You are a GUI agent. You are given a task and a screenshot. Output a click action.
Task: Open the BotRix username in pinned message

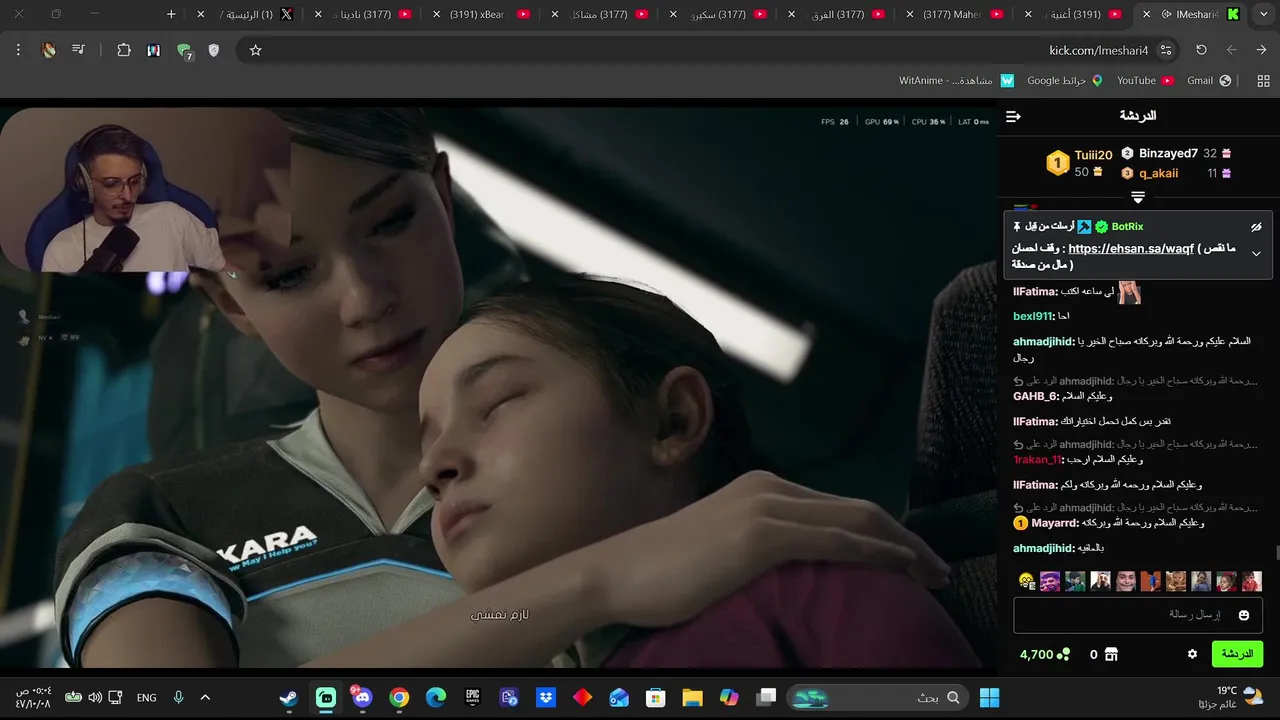[x=1127, y=227]
